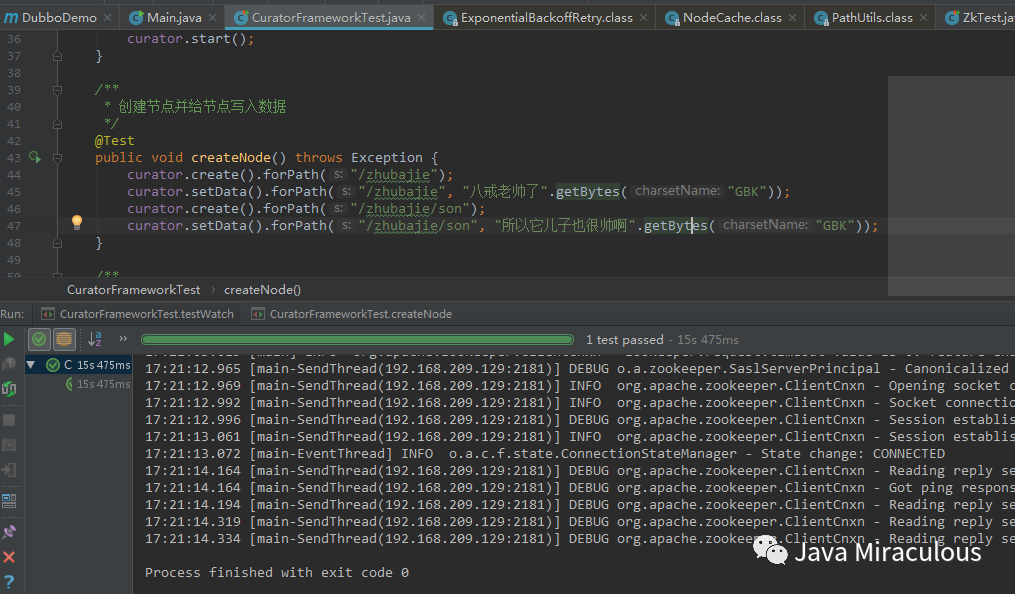The image size is (1015, 594).
Task: Click run test gutter icon on line 43
Action: pyautogui.click(x=34, y=157)
